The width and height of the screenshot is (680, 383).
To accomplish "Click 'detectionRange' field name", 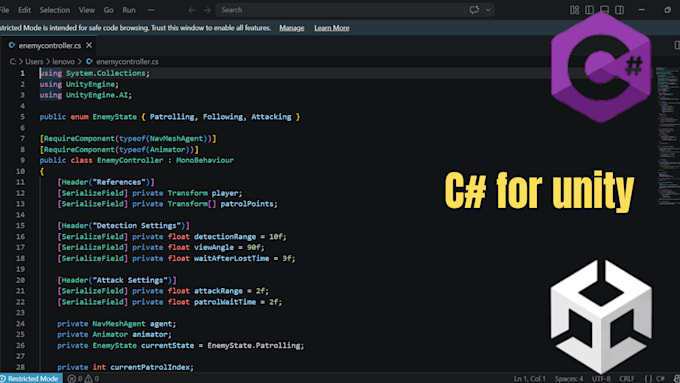I will pos(225,237).
